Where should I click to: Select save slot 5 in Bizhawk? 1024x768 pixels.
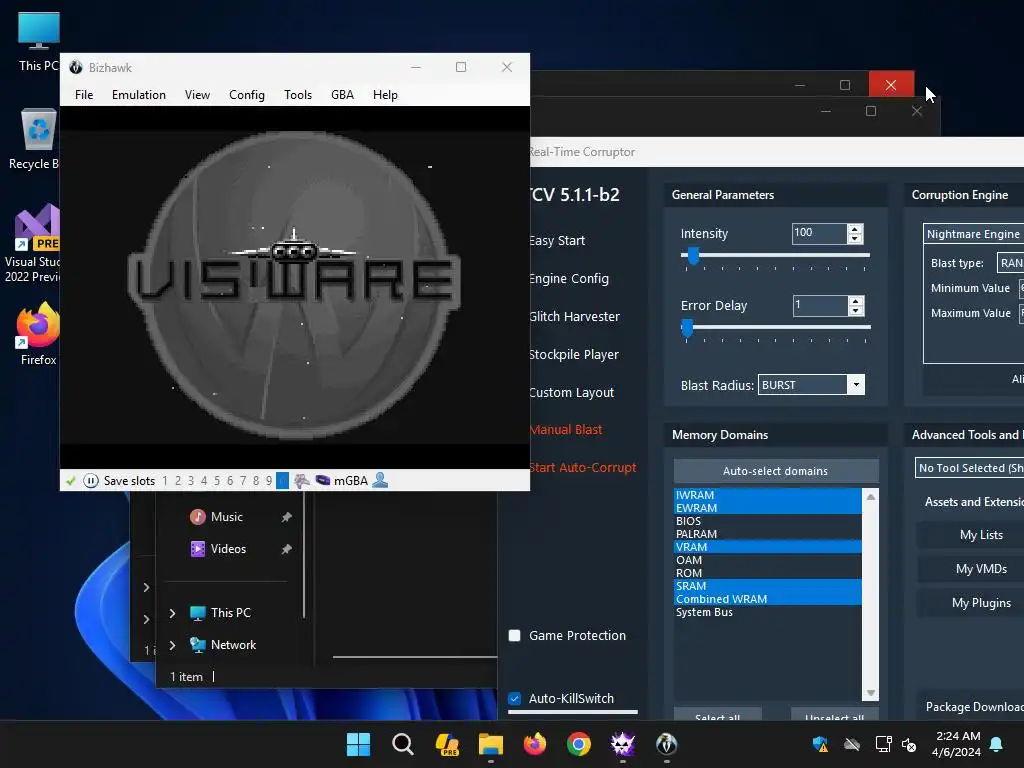[217, 481]
